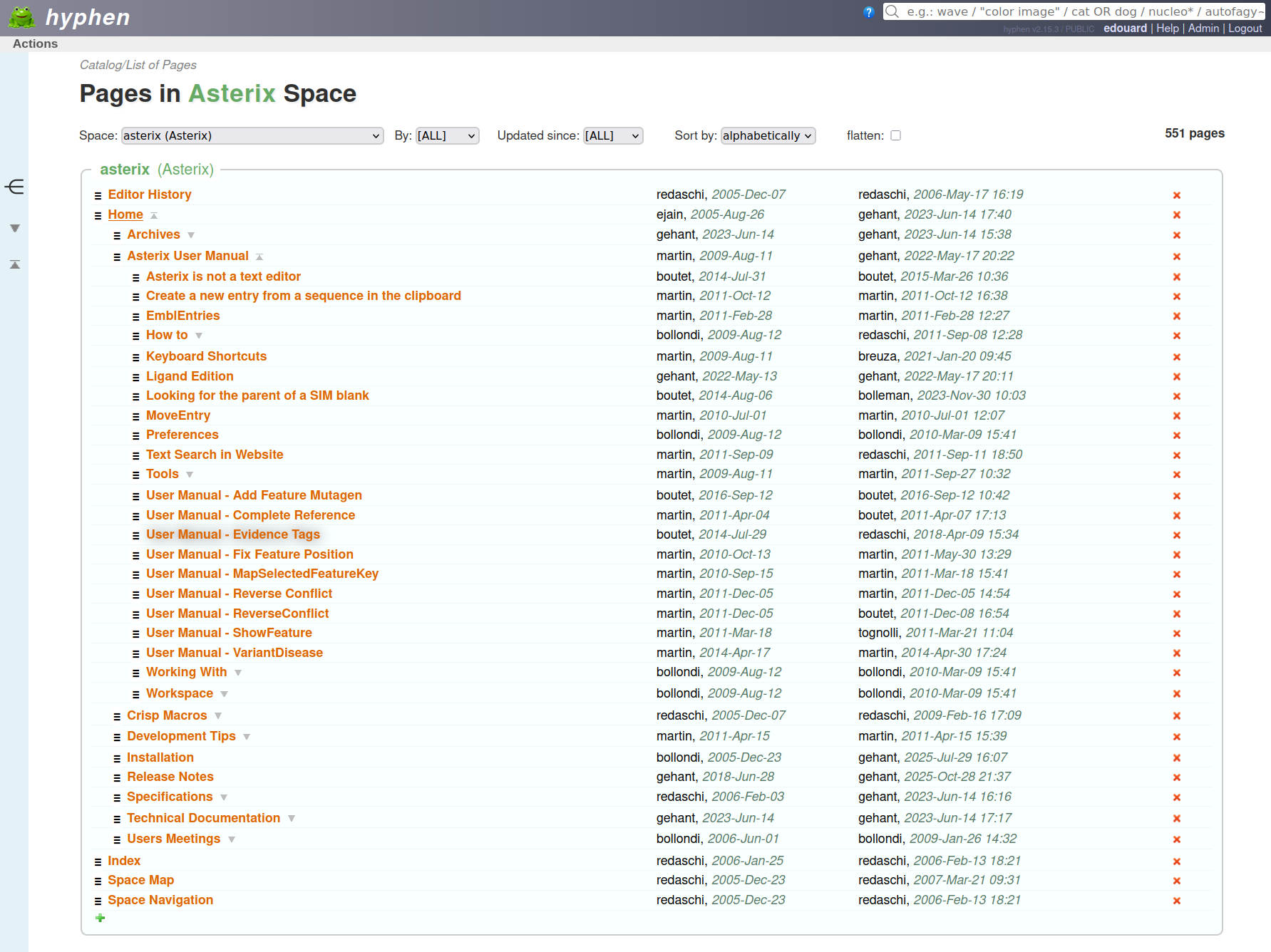Open the Space dropdown asterix (Asterix)

[252, 135]
